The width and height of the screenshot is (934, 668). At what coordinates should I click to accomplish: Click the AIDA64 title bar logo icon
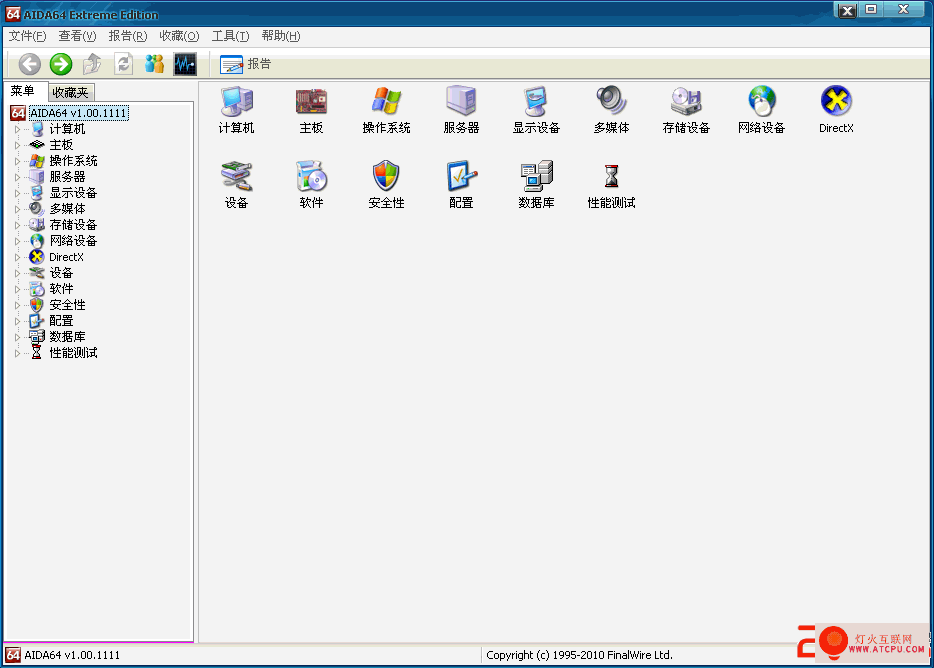point(13,14)
